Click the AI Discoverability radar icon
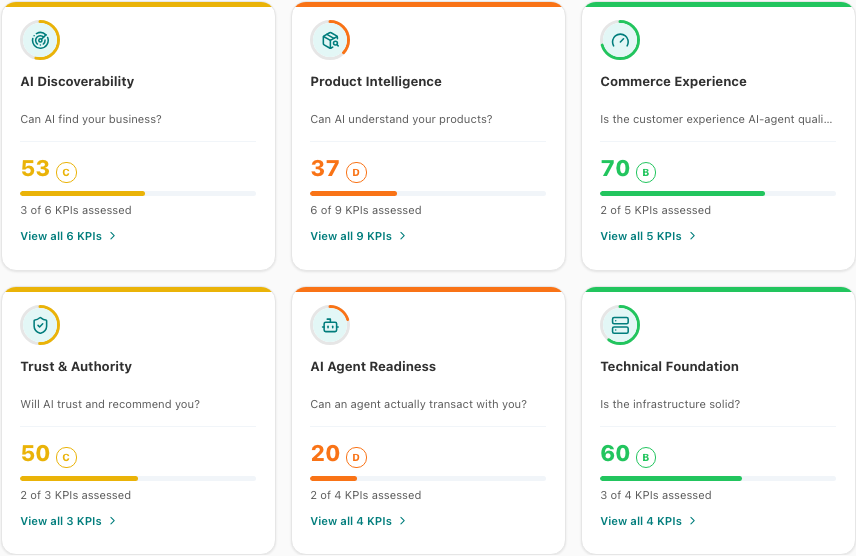 coord(40,40)
